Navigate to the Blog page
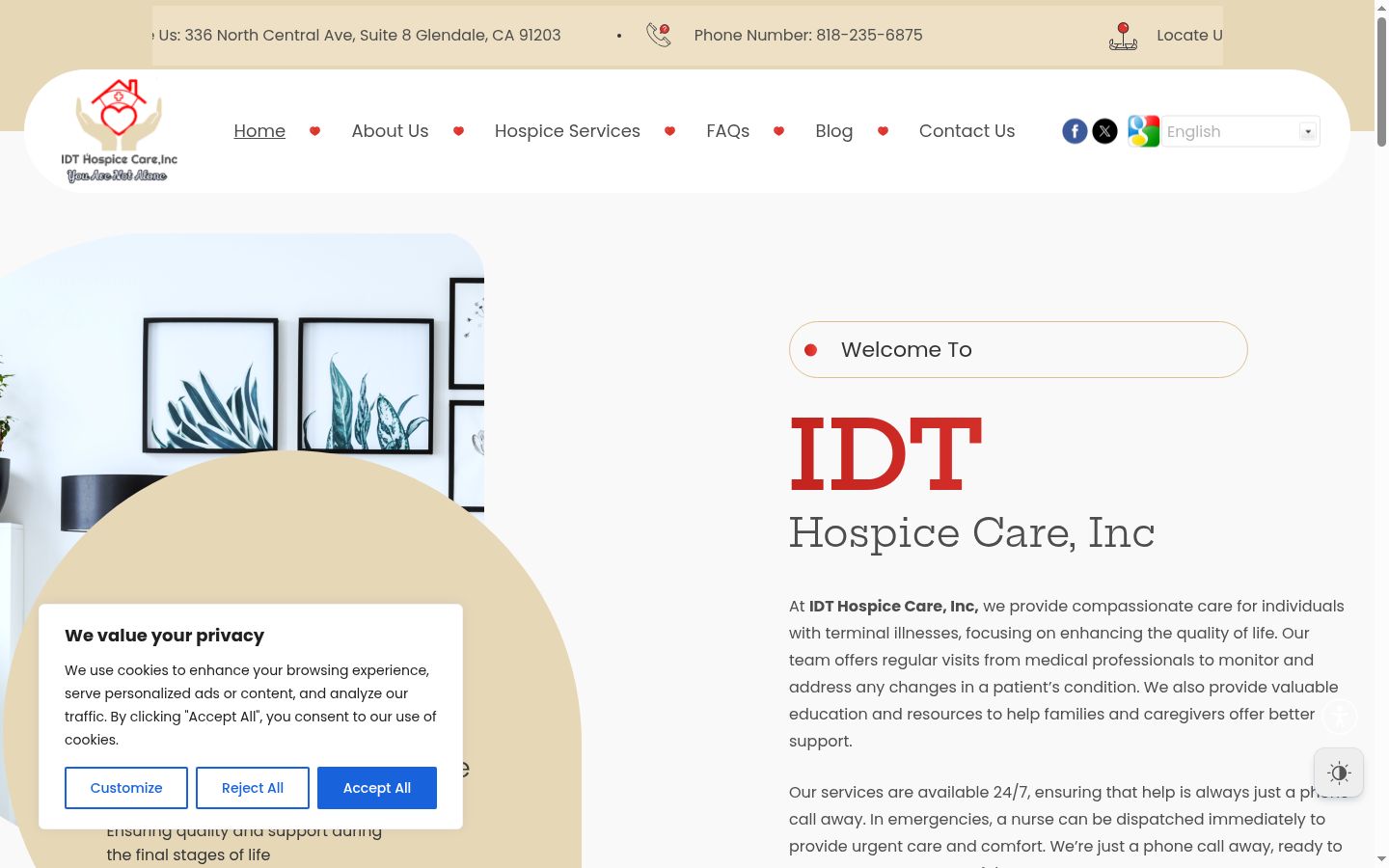Screen dimensions: 1389x868 (x=833, y=131)
